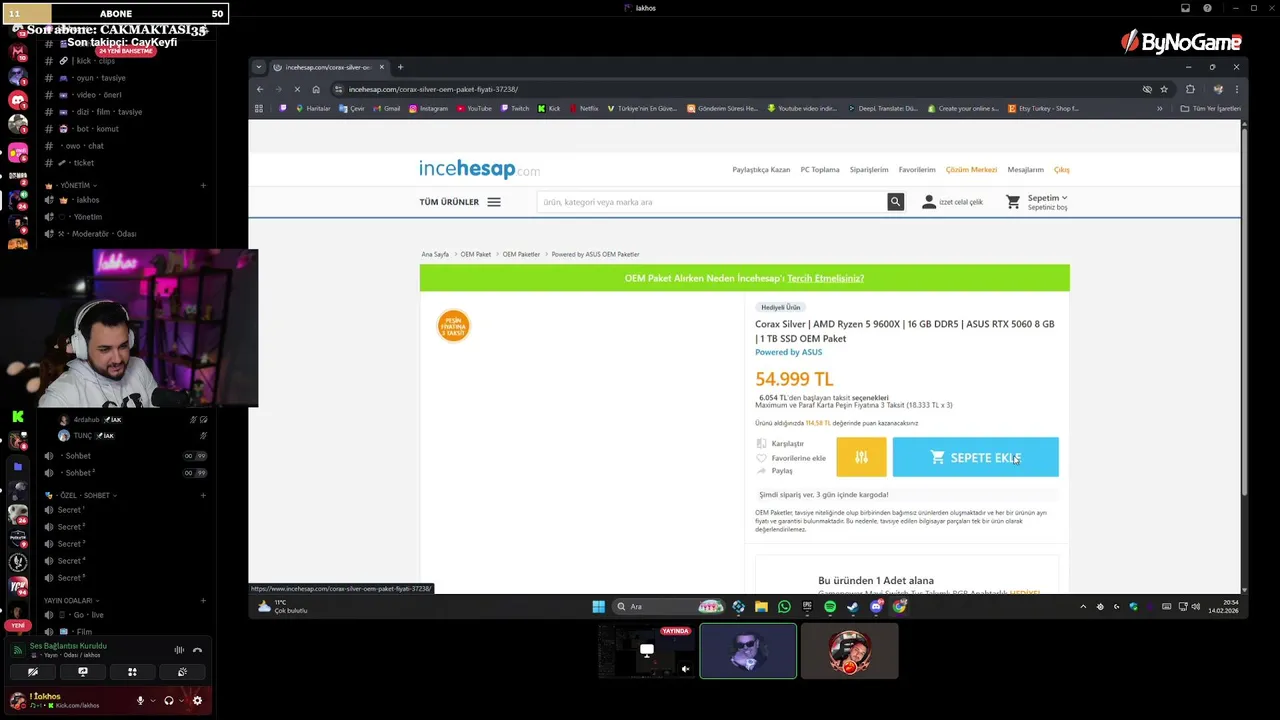Screen dimensions: 1280x720
Task: Click the Twitch bookmark
Action: (x=514, y=108)
